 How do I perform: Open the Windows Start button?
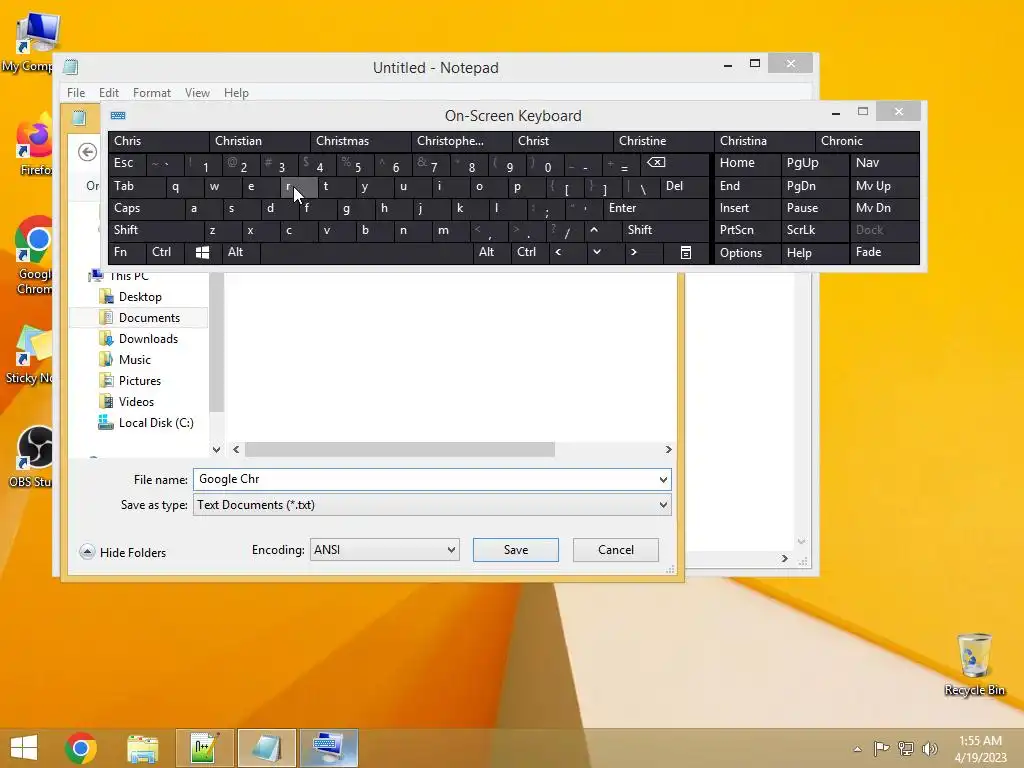[x=24, y=748]
